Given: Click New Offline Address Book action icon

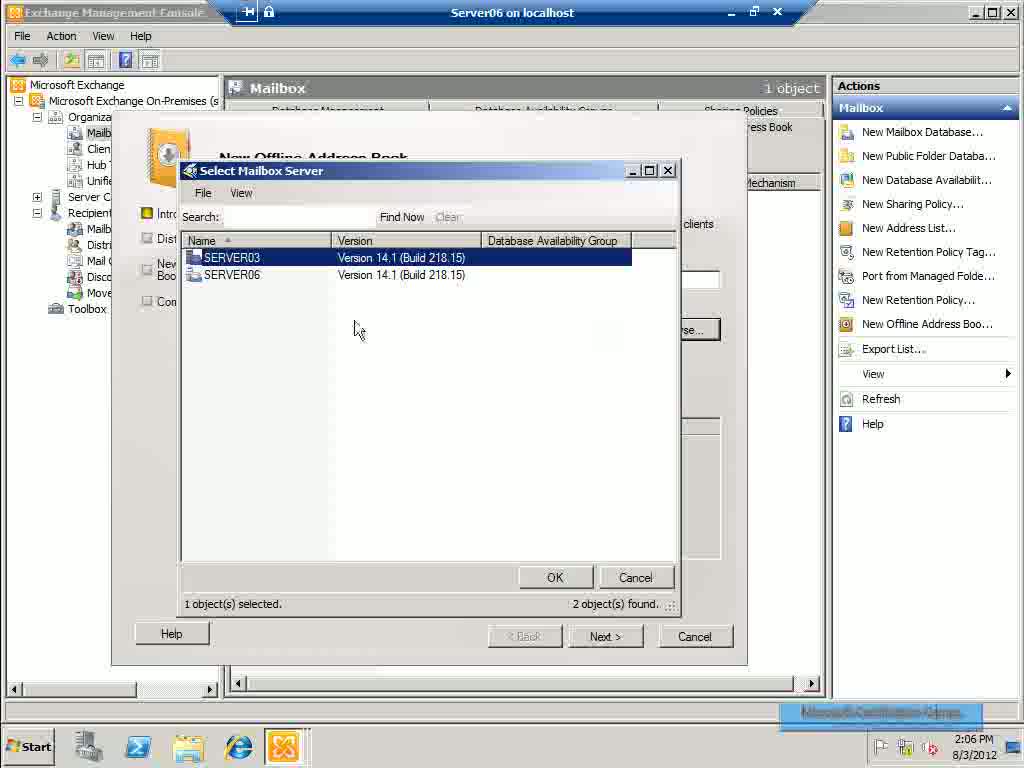Looking at the screenshot, I should point(847,325).
